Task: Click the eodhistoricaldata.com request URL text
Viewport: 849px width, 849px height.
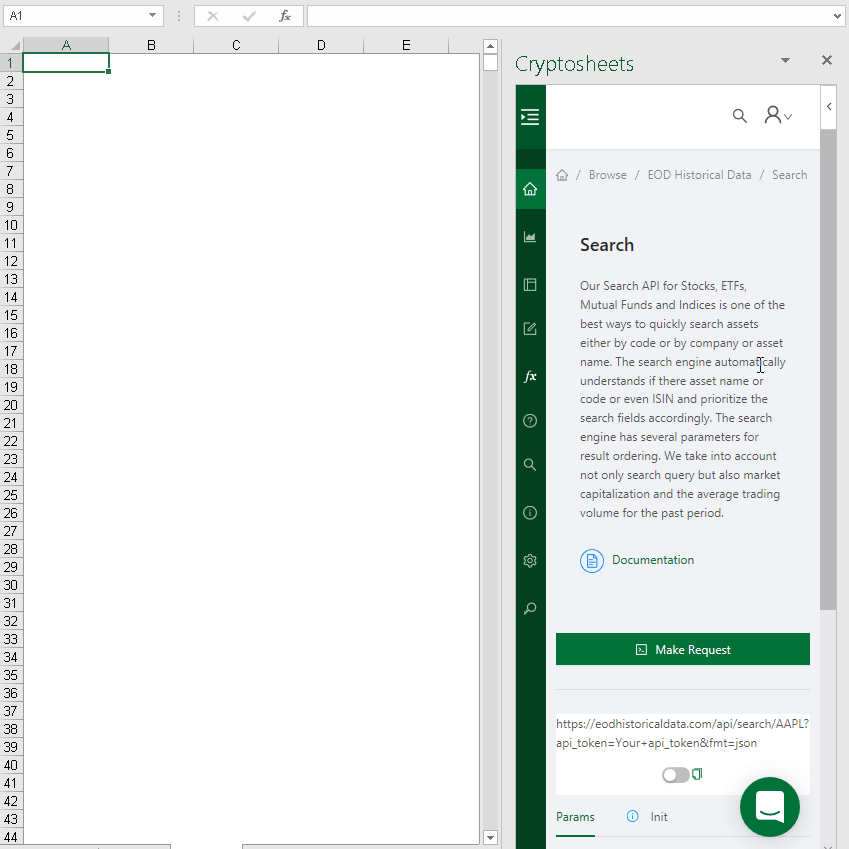Action: [x=682, y=733]
